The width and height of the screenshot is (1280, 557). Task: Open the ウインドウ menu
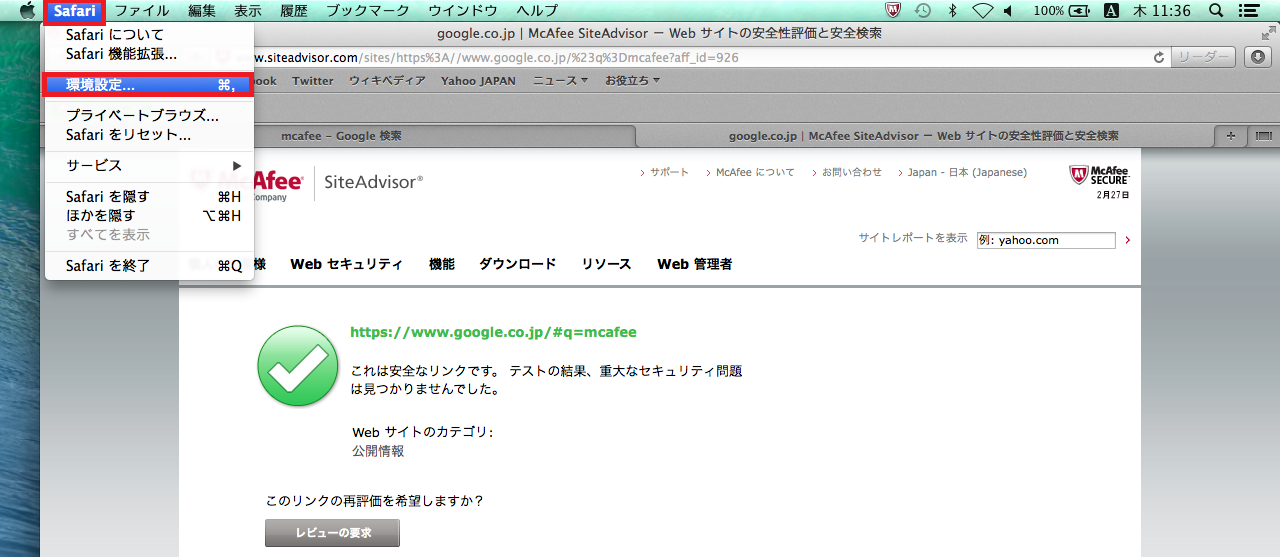(463, 11)
